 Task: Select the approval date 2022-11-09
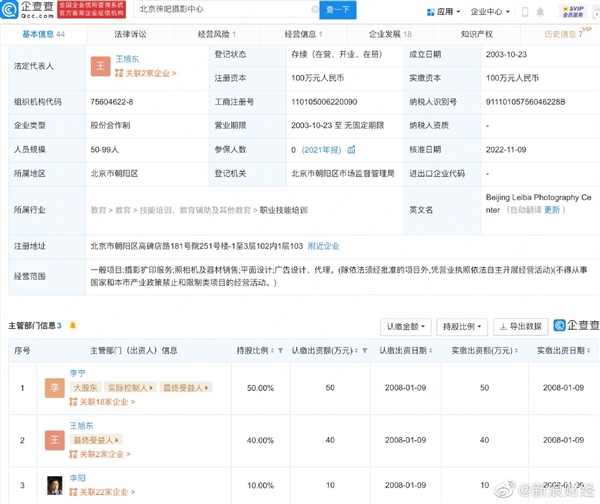(x=506, y=150)
